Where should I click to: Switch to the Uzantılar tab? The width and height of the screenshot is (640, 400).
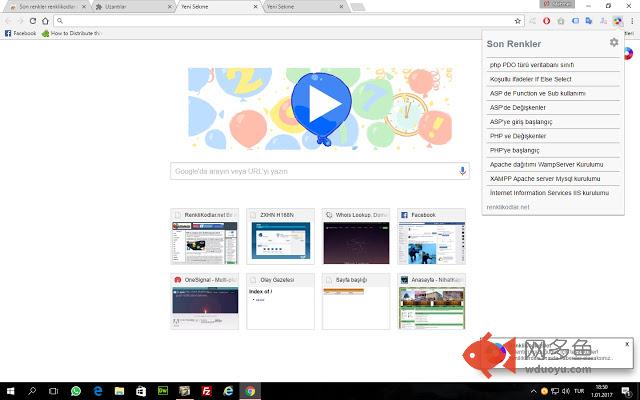pyautogui.click(x=133, y=7)
